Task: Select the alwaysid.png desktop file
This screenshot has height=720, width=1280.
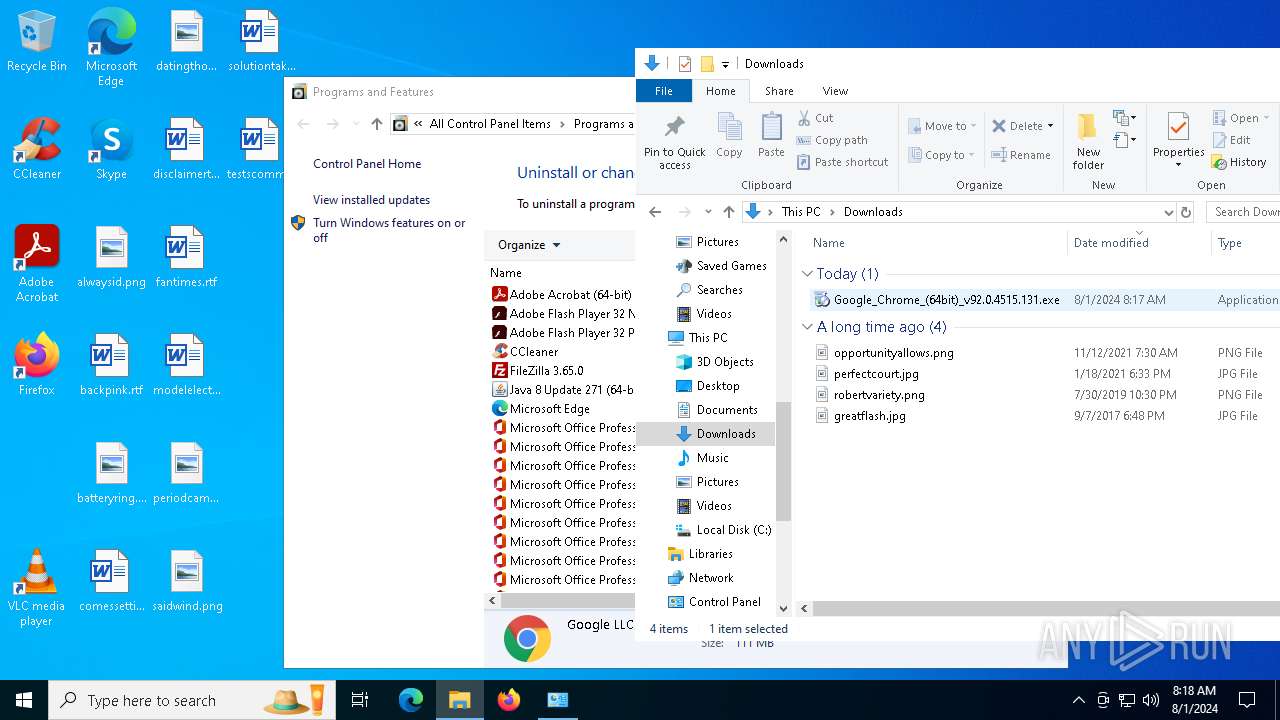Action: point(111,258)
